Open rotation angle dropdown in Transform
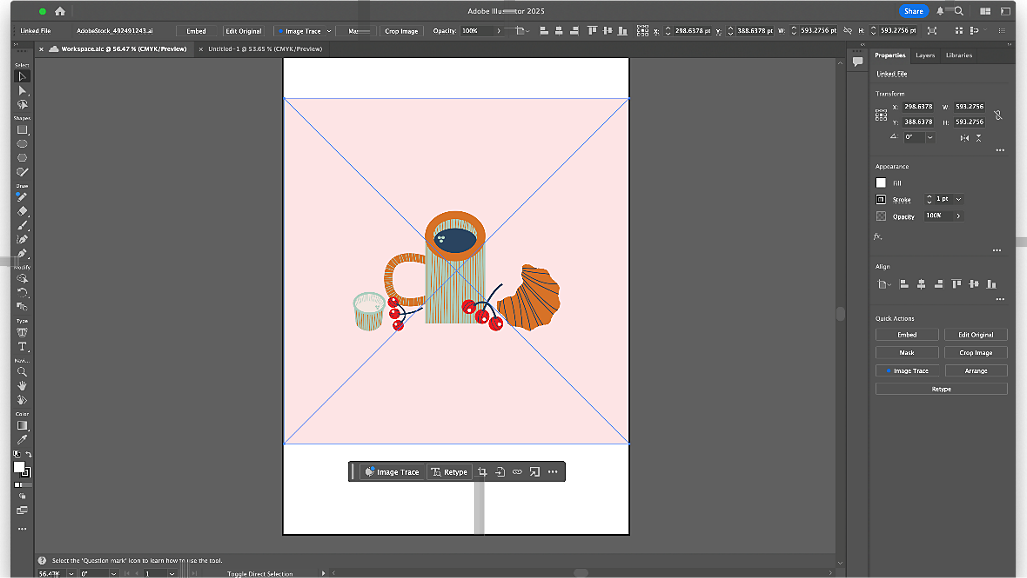The image size is (1027, 578). 929,138
